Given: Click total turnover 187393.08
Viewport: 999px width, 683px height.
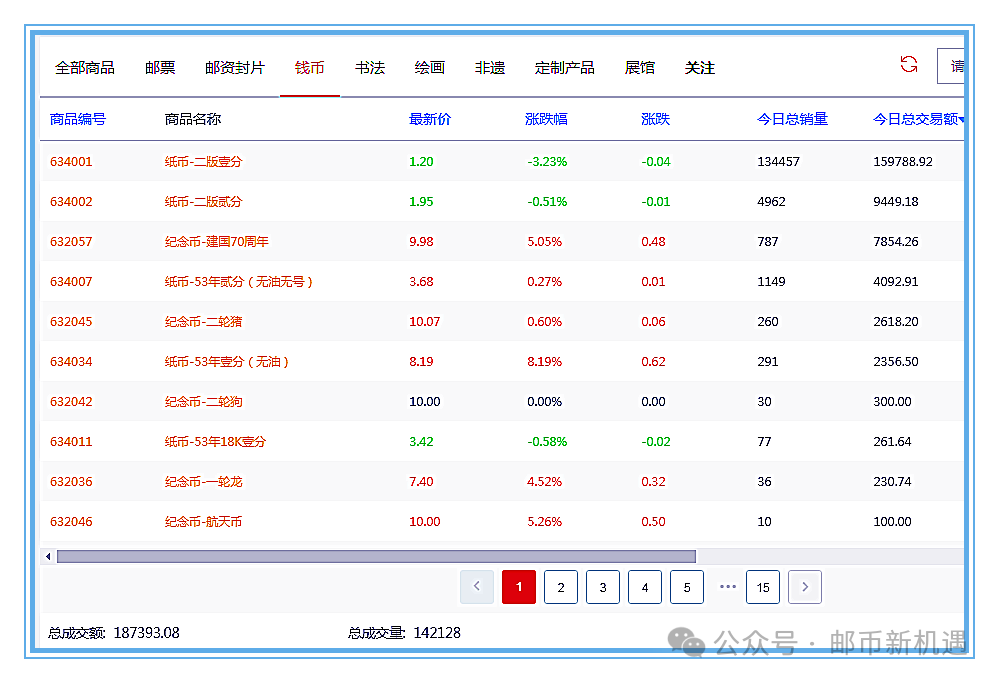Looking at the screenshot, I should click(147, 633).
